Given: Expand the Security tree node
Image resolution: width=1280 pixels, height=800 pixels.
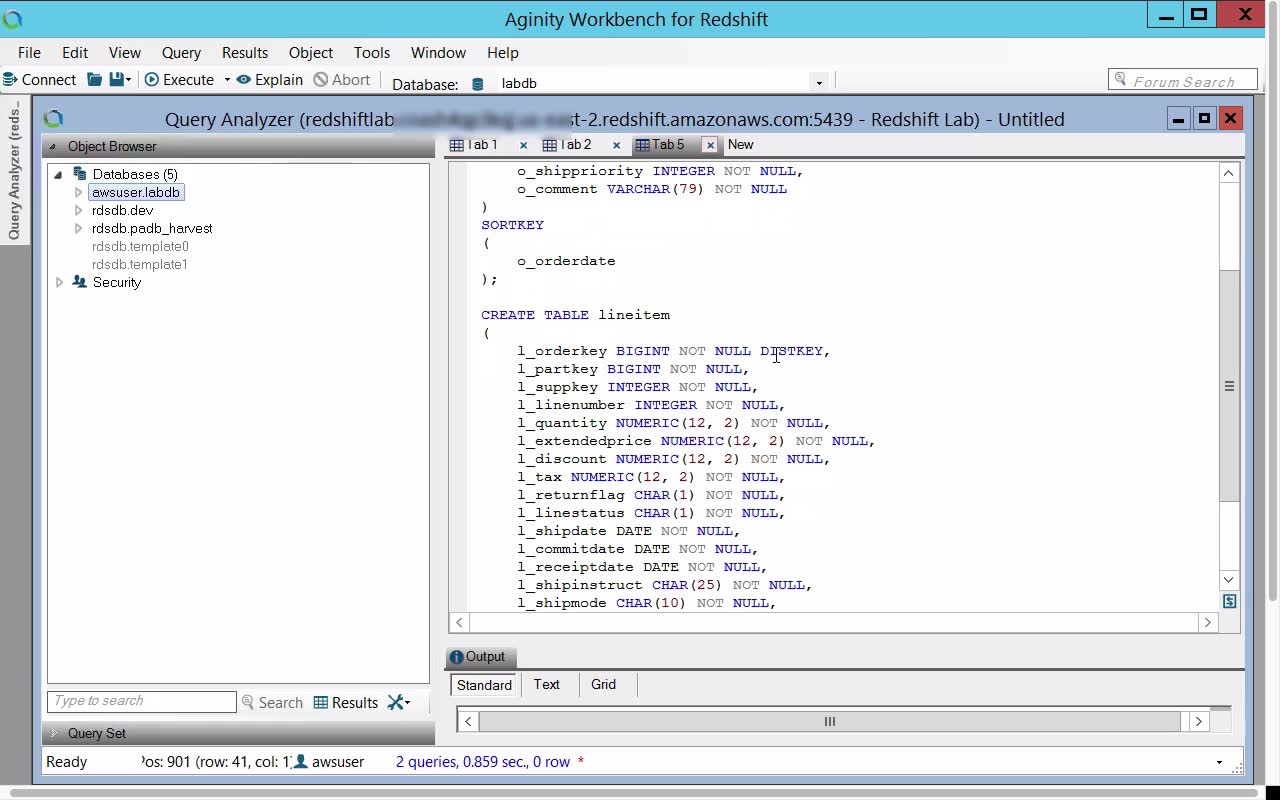Looking at the screenshot, I should click(x=59, y=282).
